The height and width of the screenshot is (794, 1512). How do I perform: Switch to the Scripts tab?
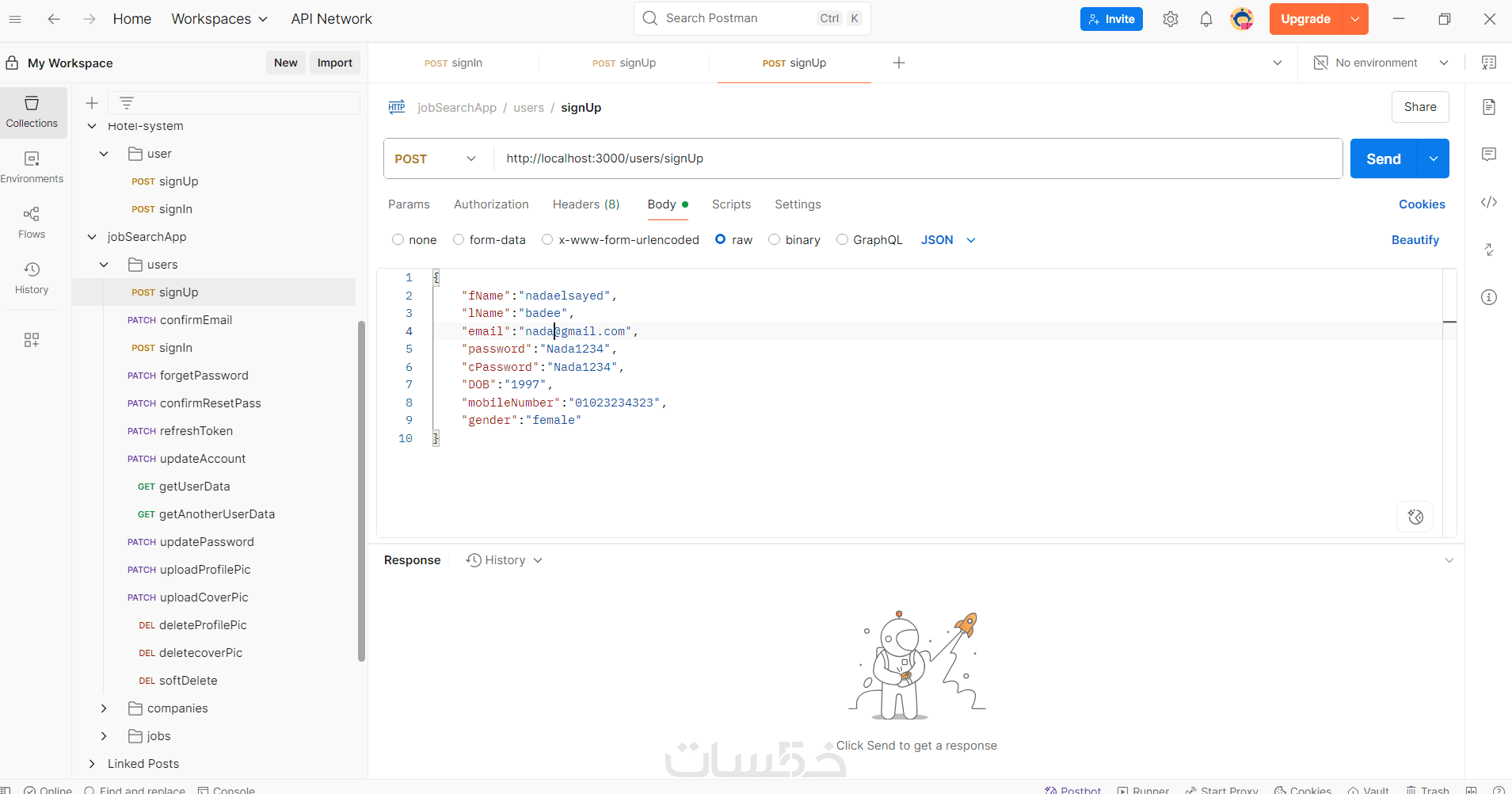click(731, 204)
